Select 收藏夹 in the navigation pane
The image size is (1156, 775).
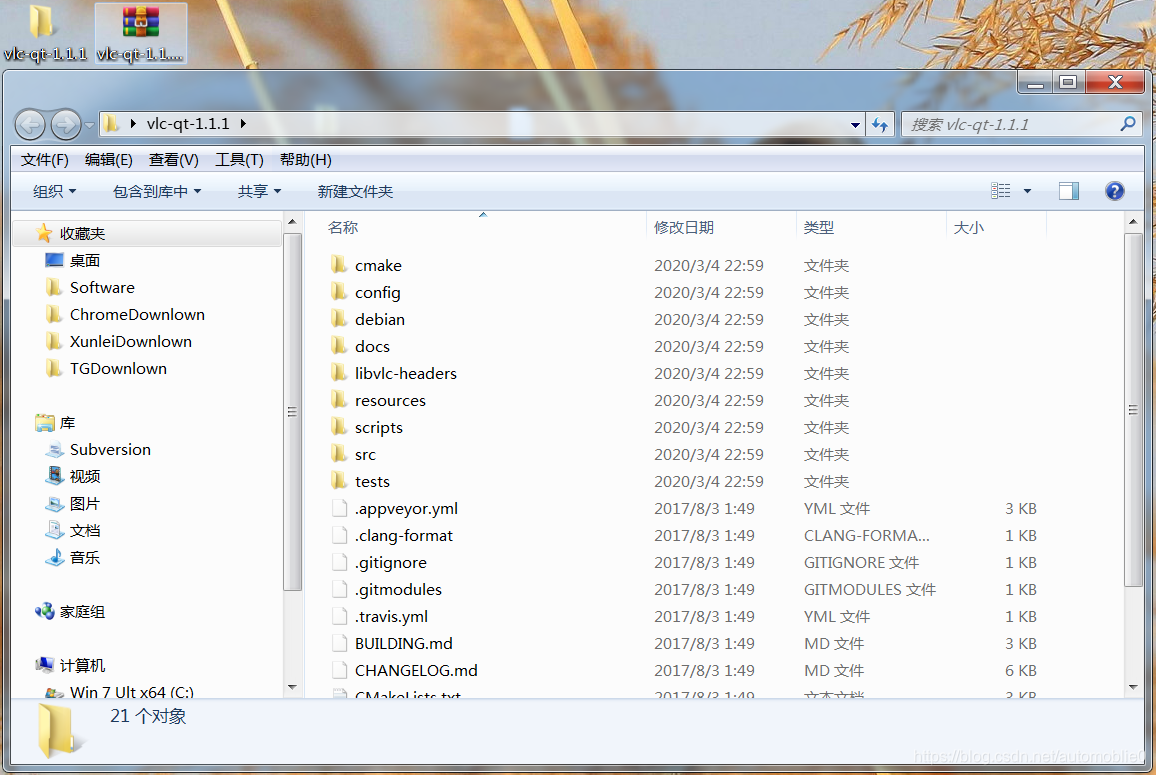point(82,234)
